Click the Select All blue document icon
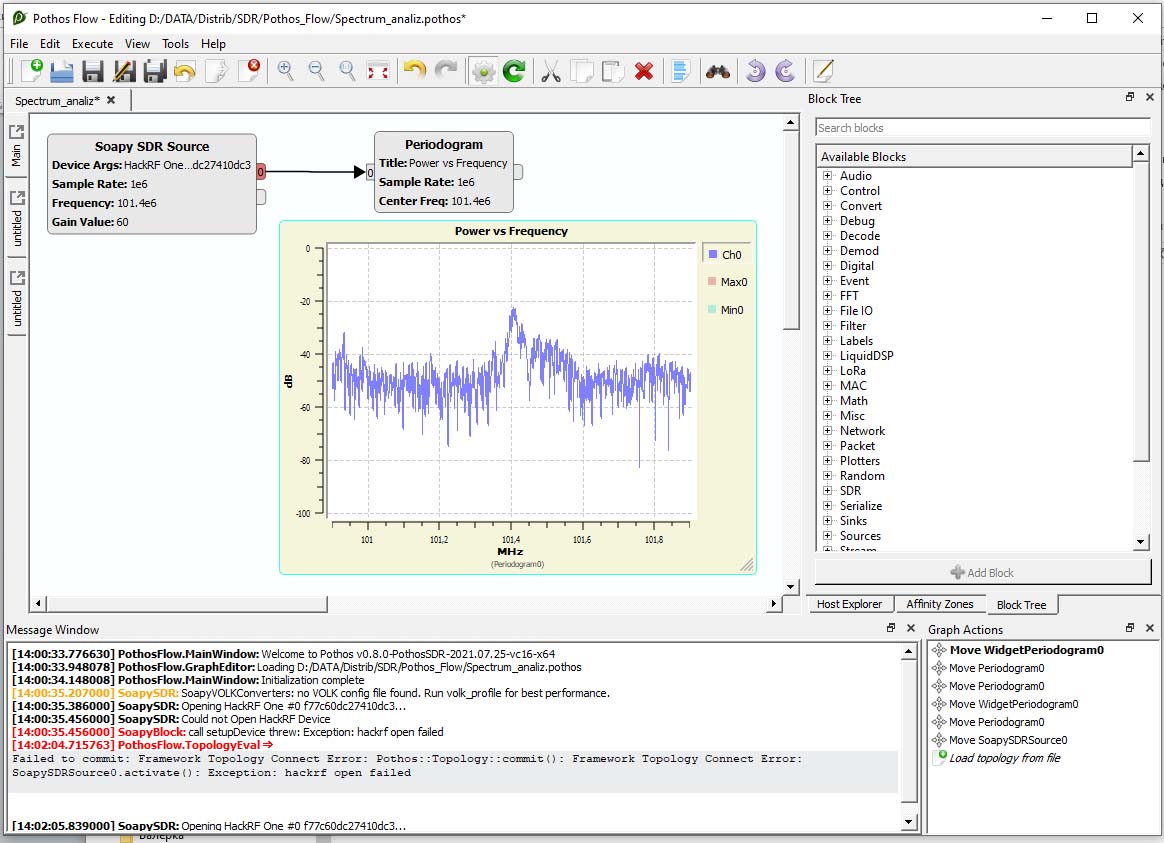Screen dimensions: 1164x843 click(x=680, y=71)
